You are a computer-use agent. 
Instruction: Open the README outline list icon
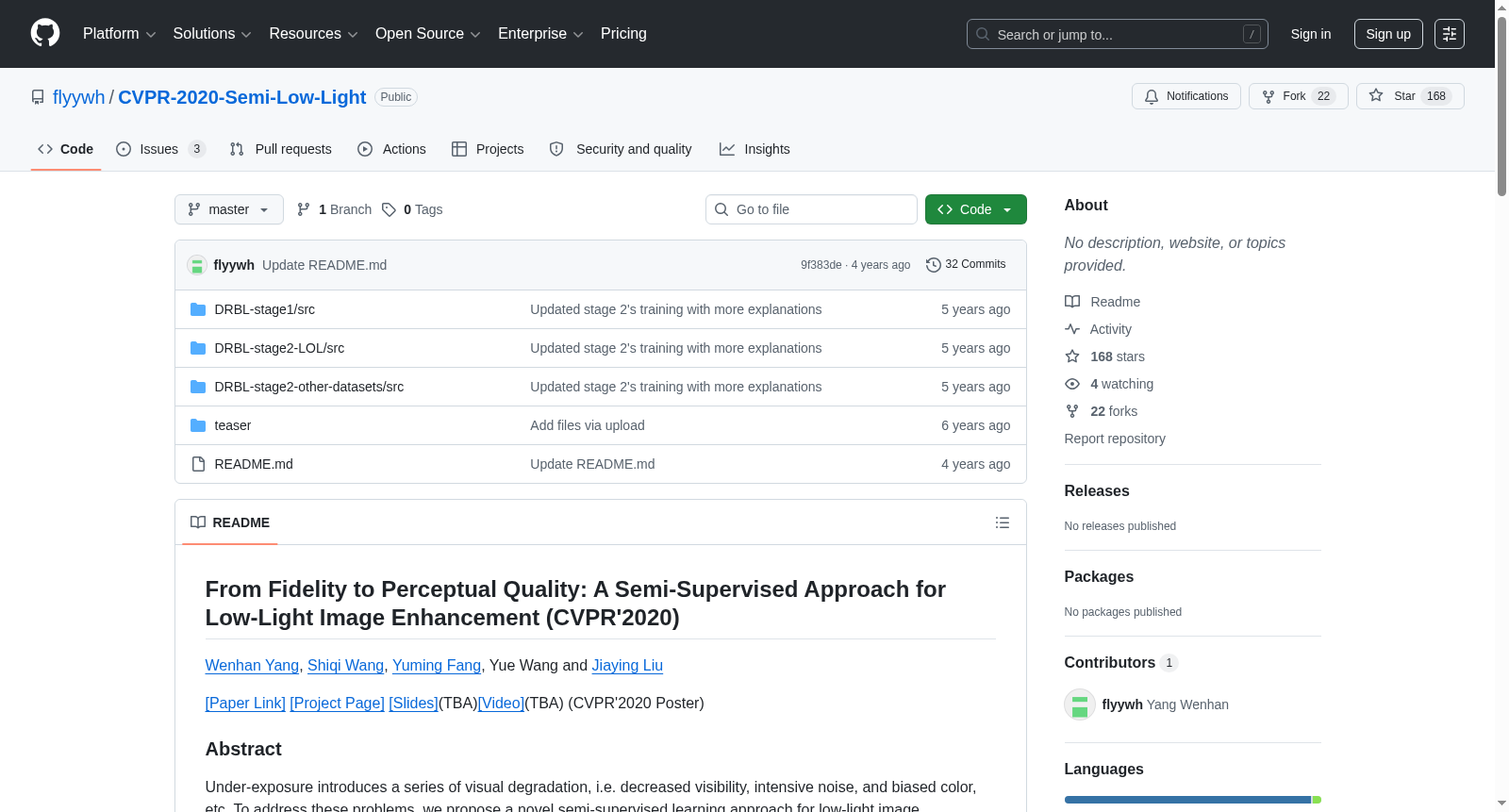[1003, 522]
